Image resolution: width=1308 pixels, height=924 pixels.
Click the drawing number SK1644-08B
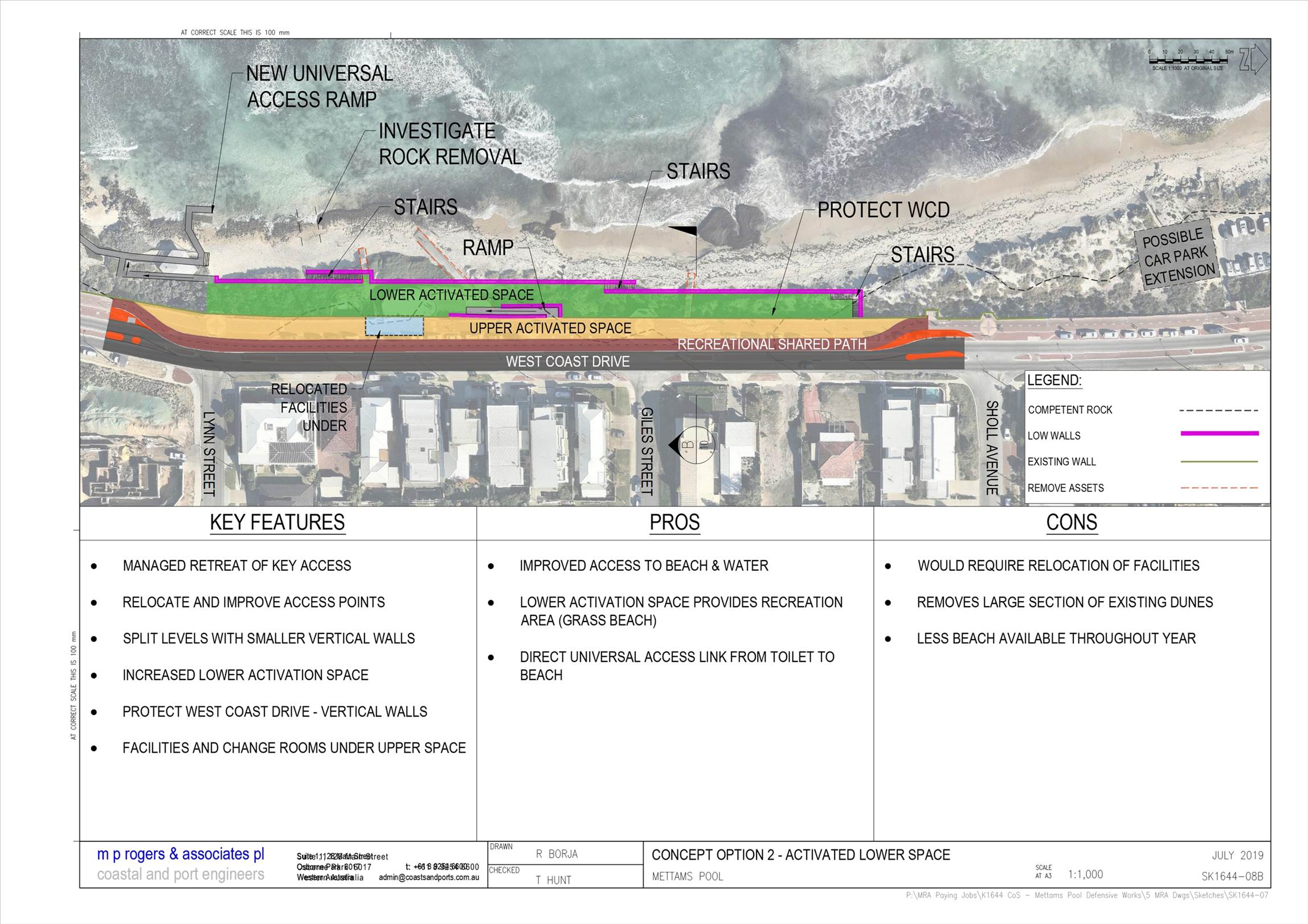1232,877
